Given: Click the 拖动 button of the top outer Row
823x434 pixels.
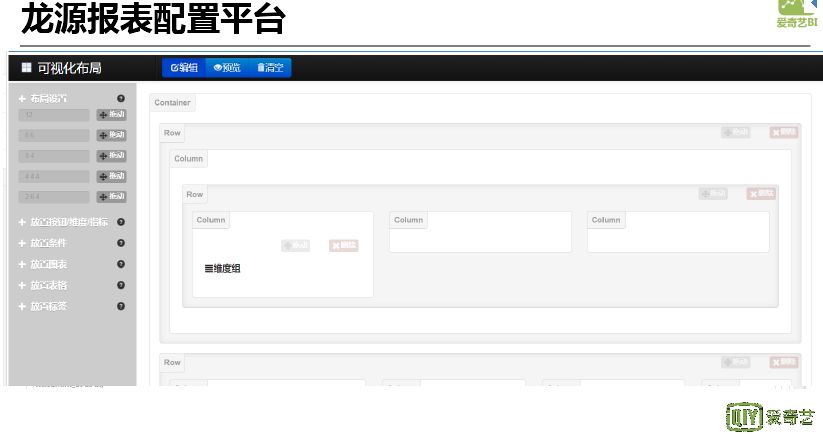Looking at the screenshot, I should pyautogui.click(x=736, y=132).
